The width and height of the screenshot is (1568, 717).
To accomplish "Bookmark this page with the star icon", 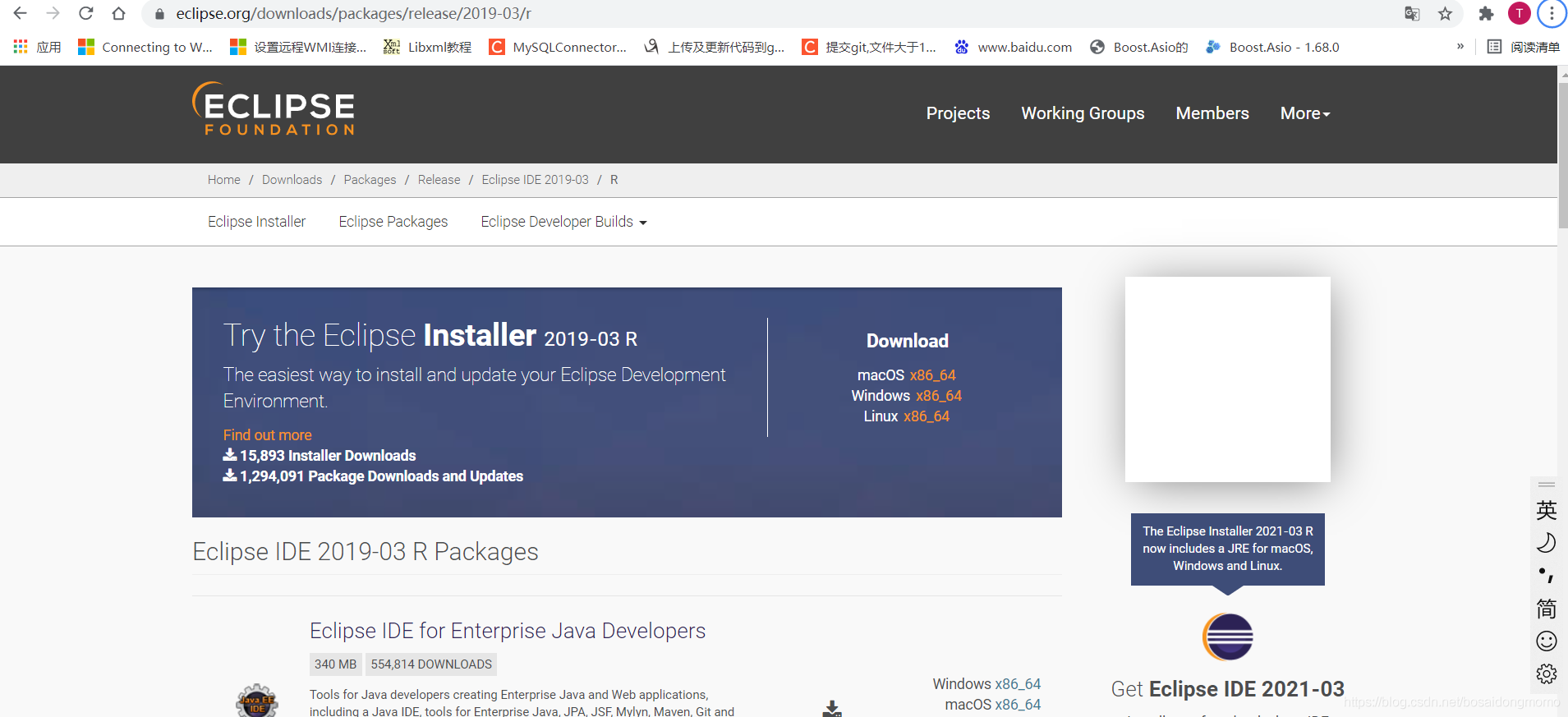I will tap(1445, 13).
